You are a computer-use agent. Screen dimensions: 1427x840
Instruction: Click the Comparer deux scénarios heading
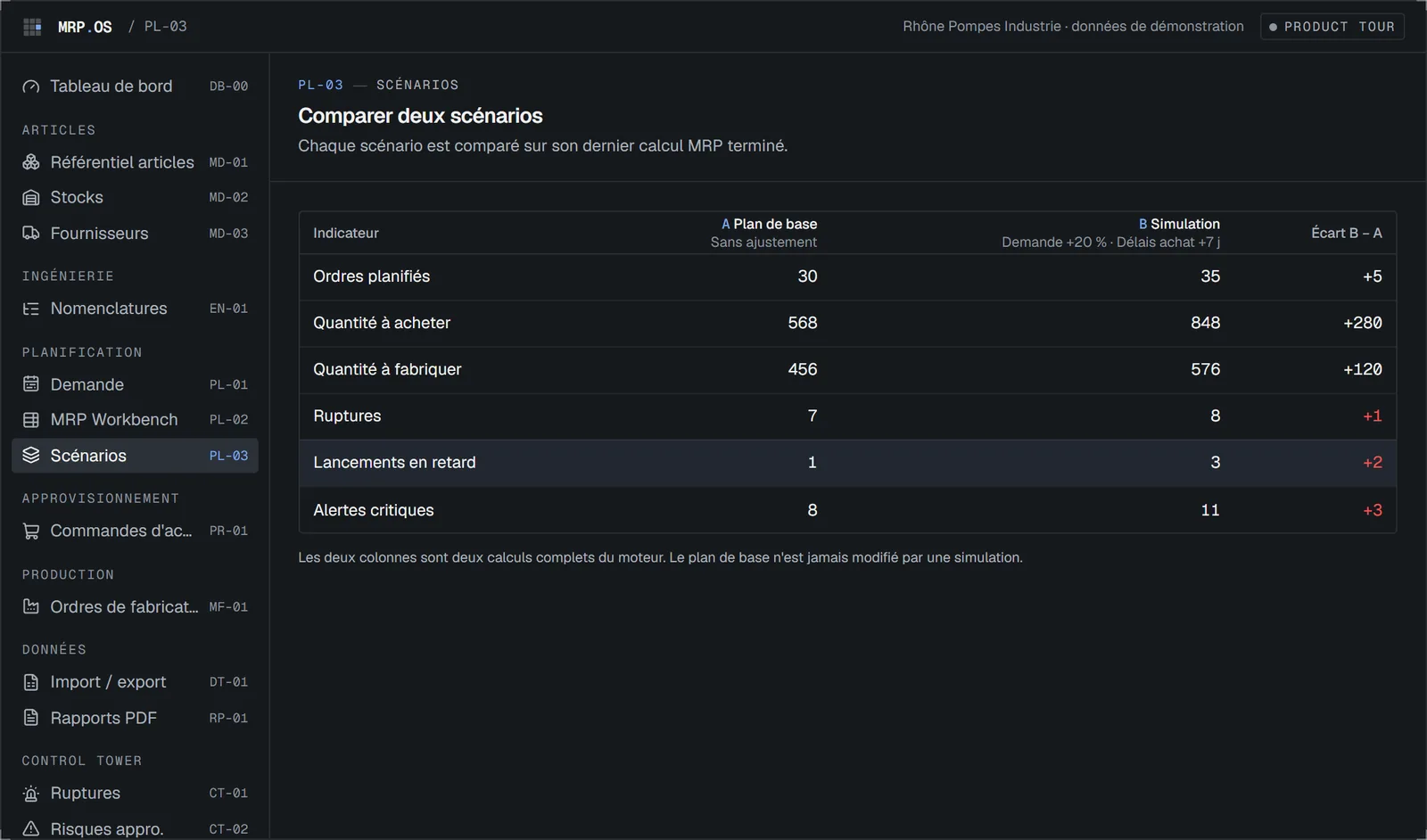[420, 116]
